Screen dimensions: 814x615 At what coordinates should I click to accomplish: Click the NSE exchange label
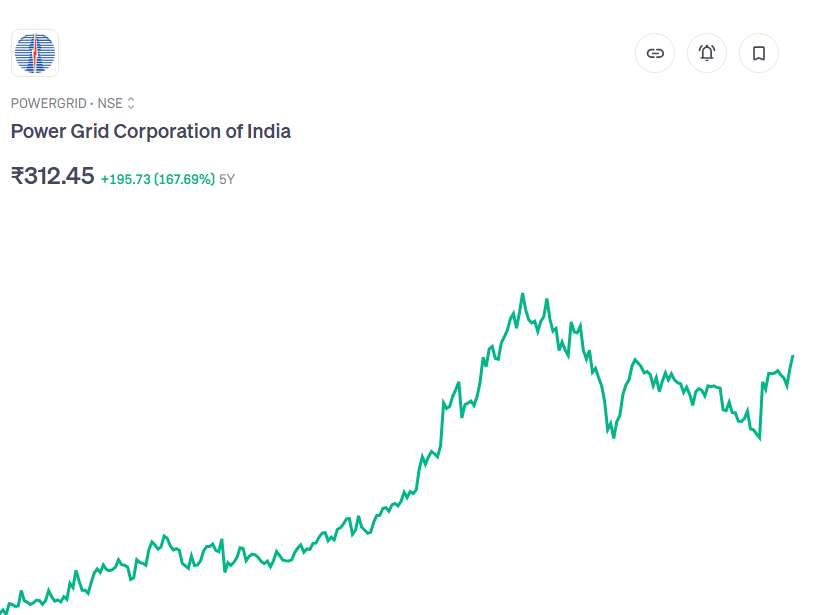109,103
